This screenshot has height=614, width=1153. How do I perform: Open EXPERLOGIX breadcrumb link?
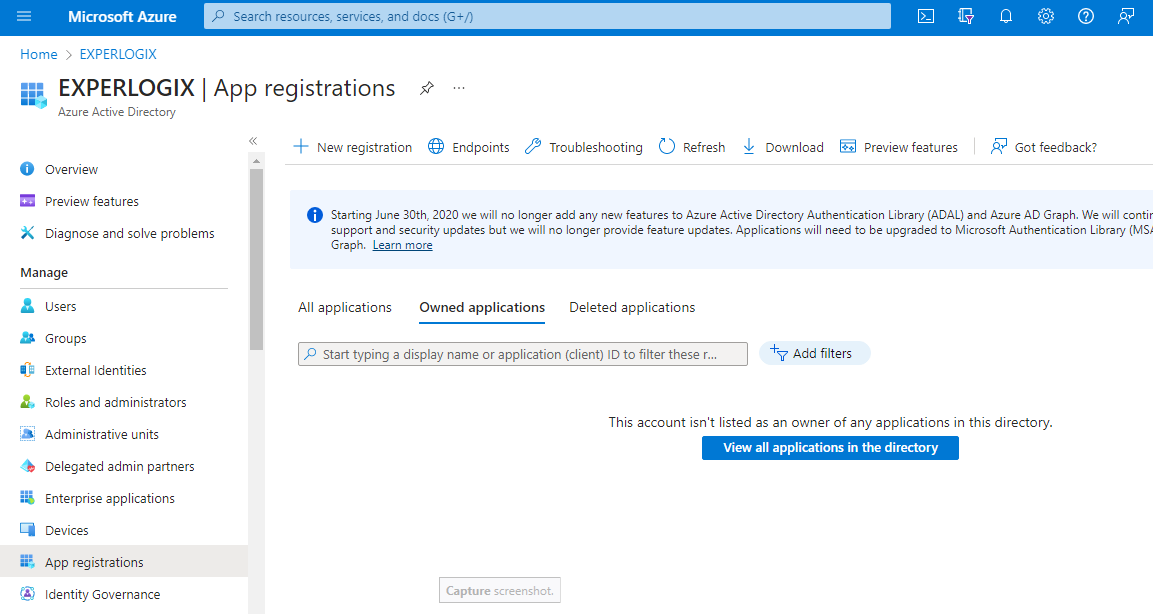coord(118,54)
